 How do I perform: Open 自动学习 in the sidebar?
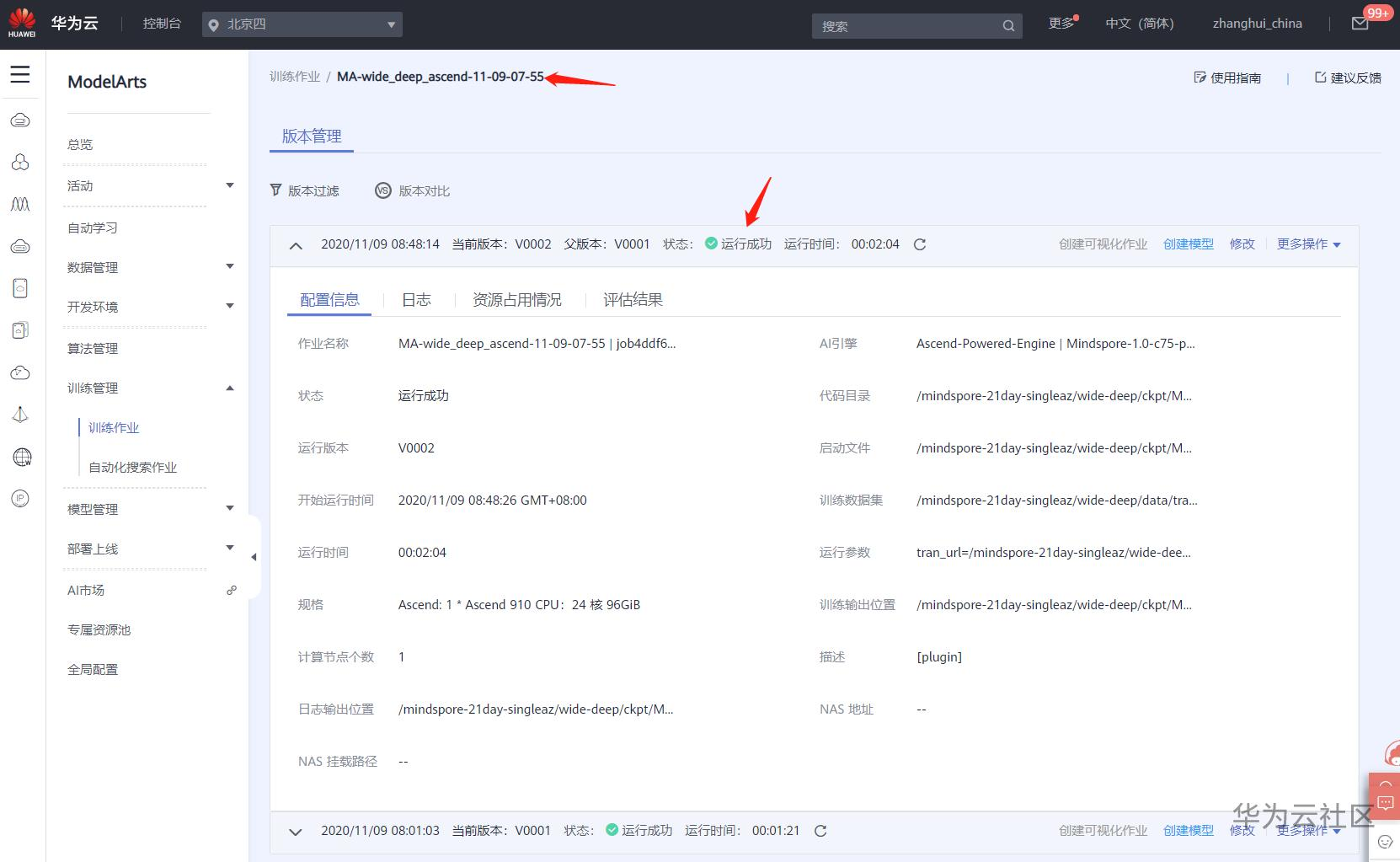(x=93, y=228)
